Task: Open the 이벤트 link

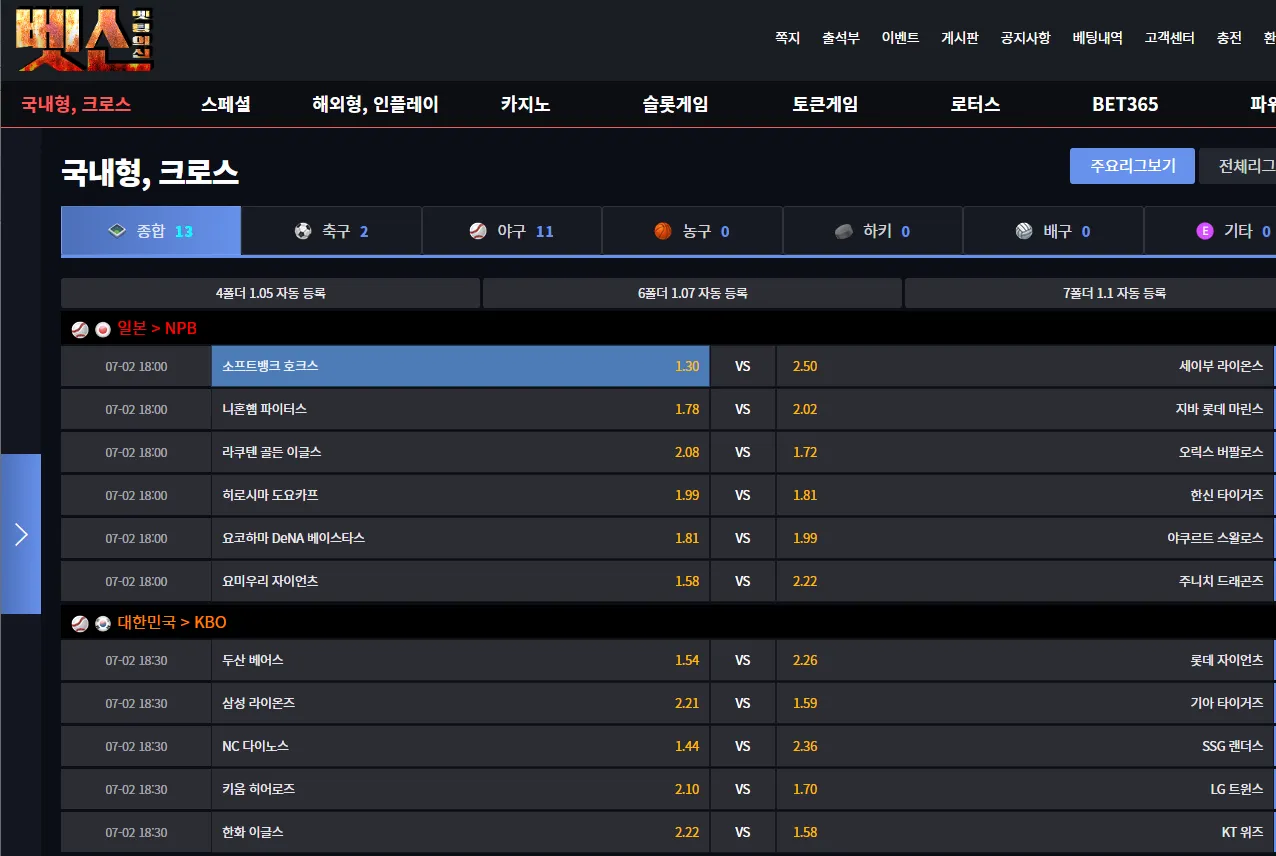Action: 901,38
